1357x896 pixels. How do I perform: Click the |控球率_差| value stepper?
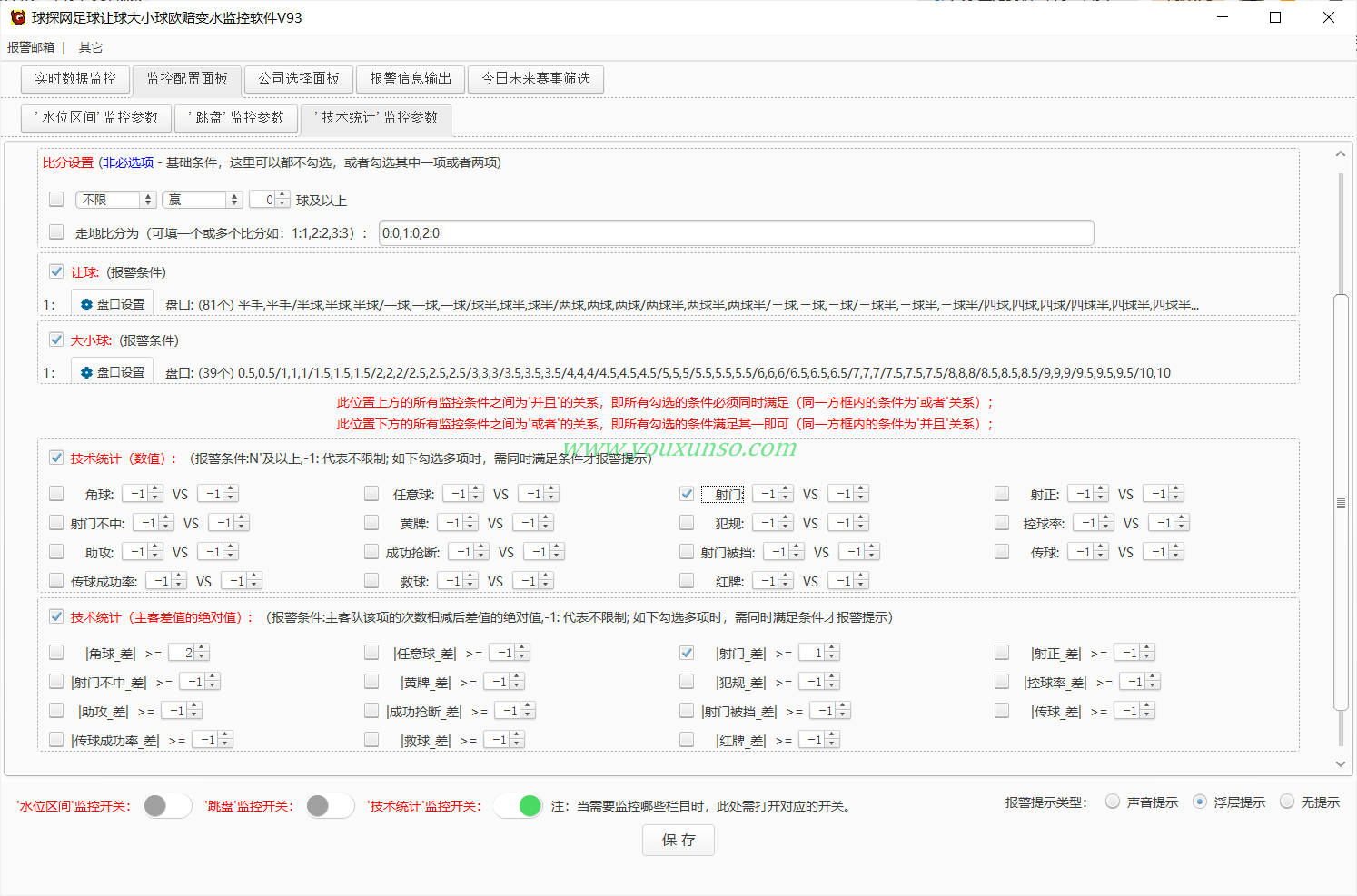point(1140,682)
